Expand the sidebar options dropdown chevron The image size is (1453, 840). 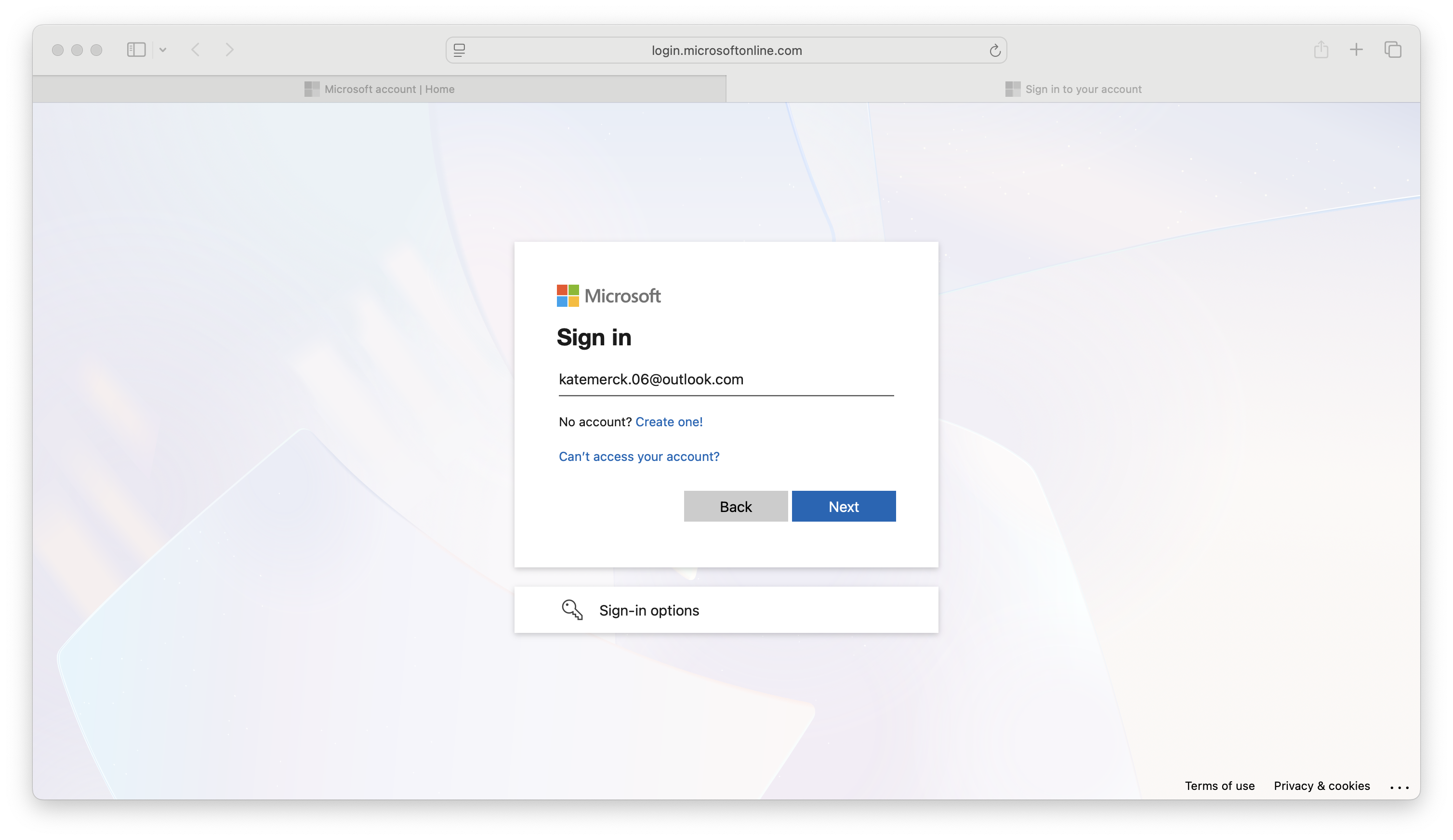click(163, 50)
